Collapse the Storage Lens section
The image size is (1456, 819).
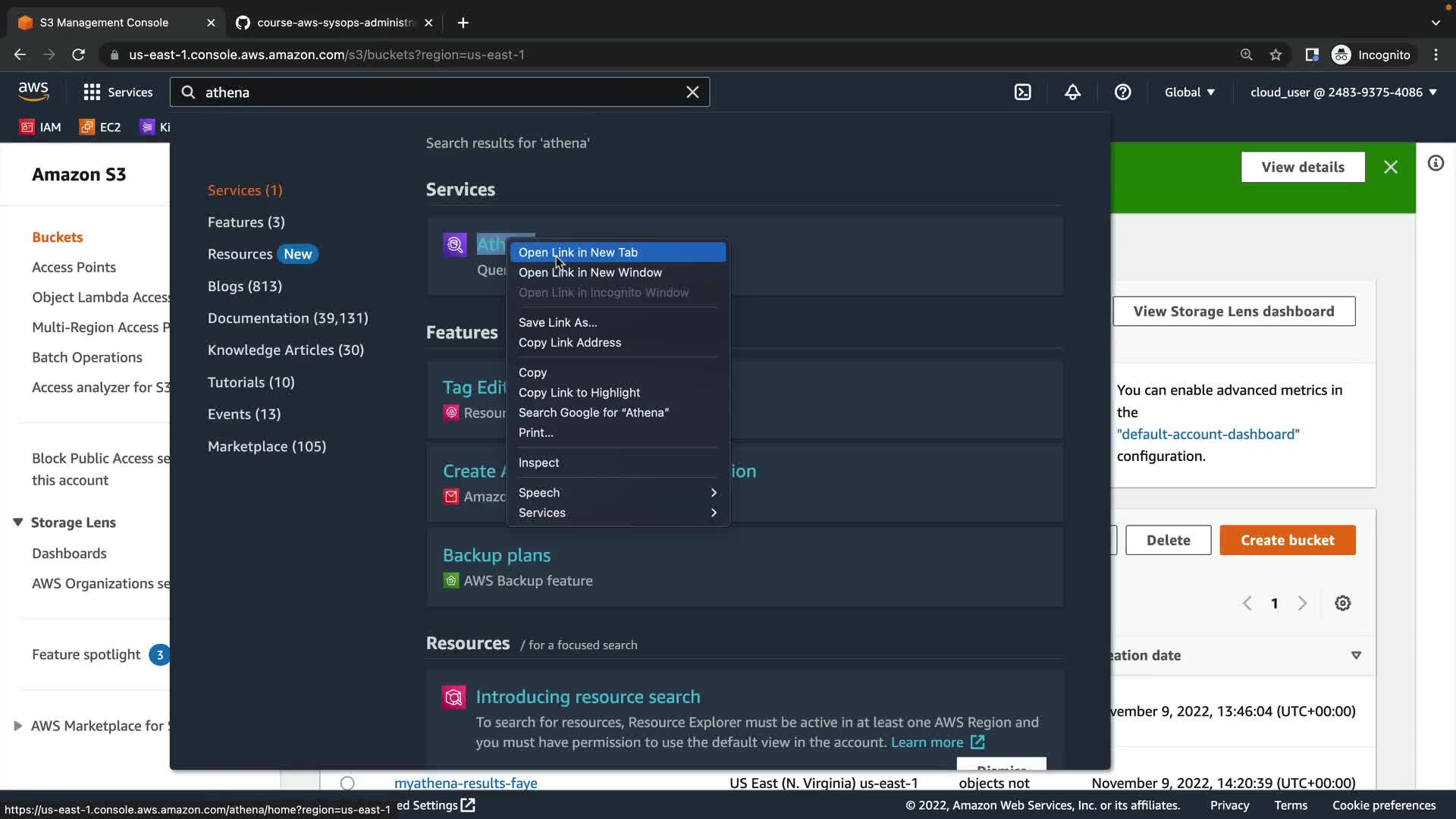[x=18, y=522]
